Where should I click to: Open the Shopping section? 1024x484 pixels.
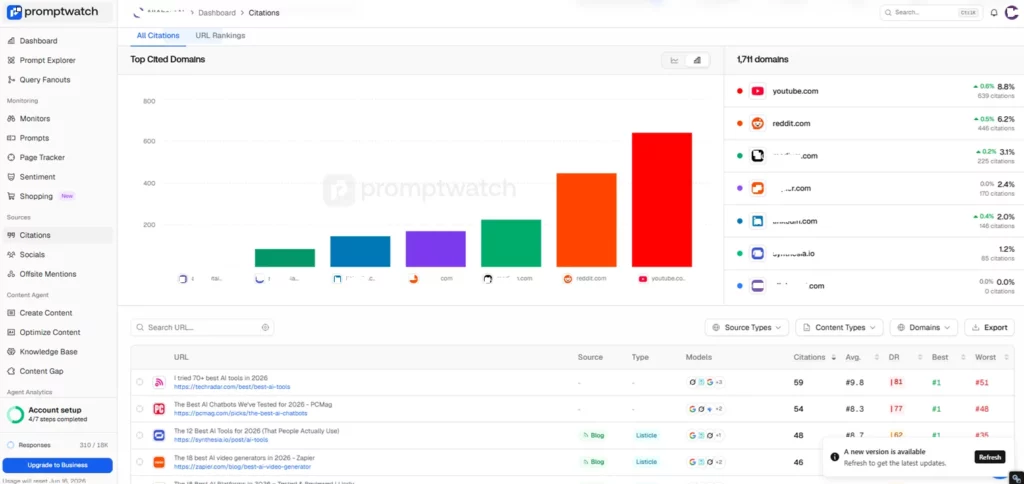point(36,196)
